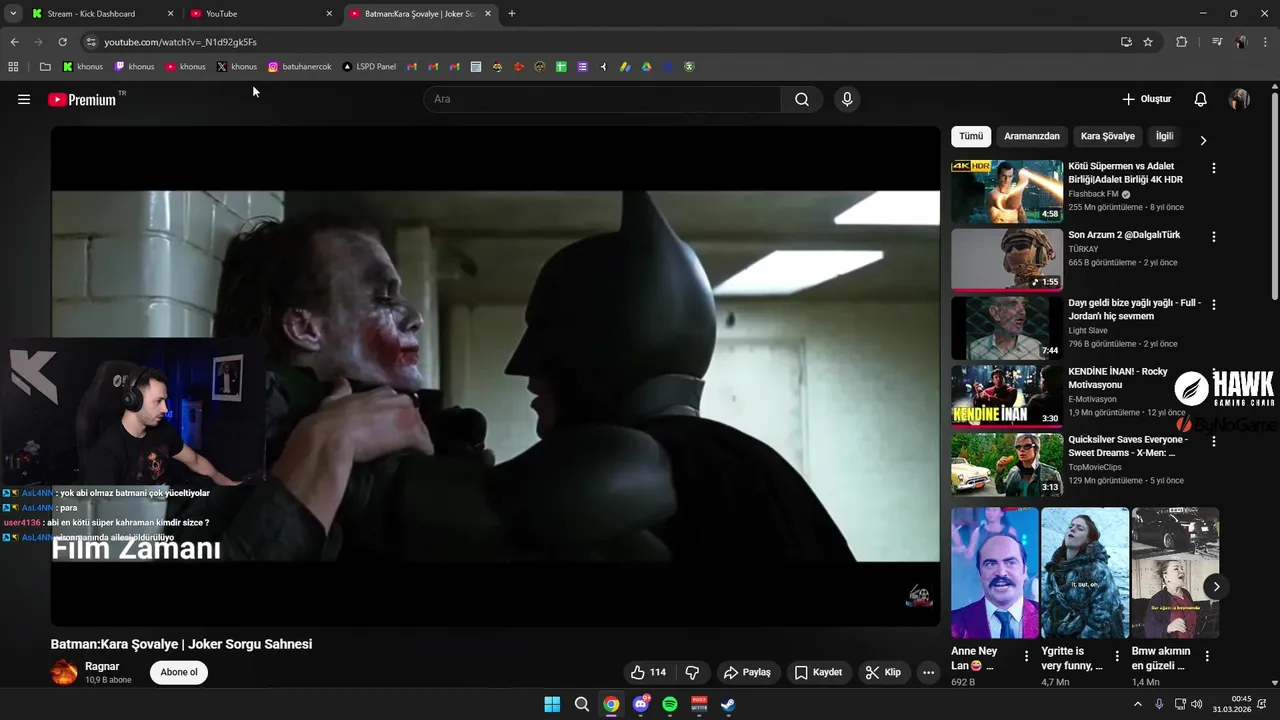Like the video with 114 likes

point(647,672)
